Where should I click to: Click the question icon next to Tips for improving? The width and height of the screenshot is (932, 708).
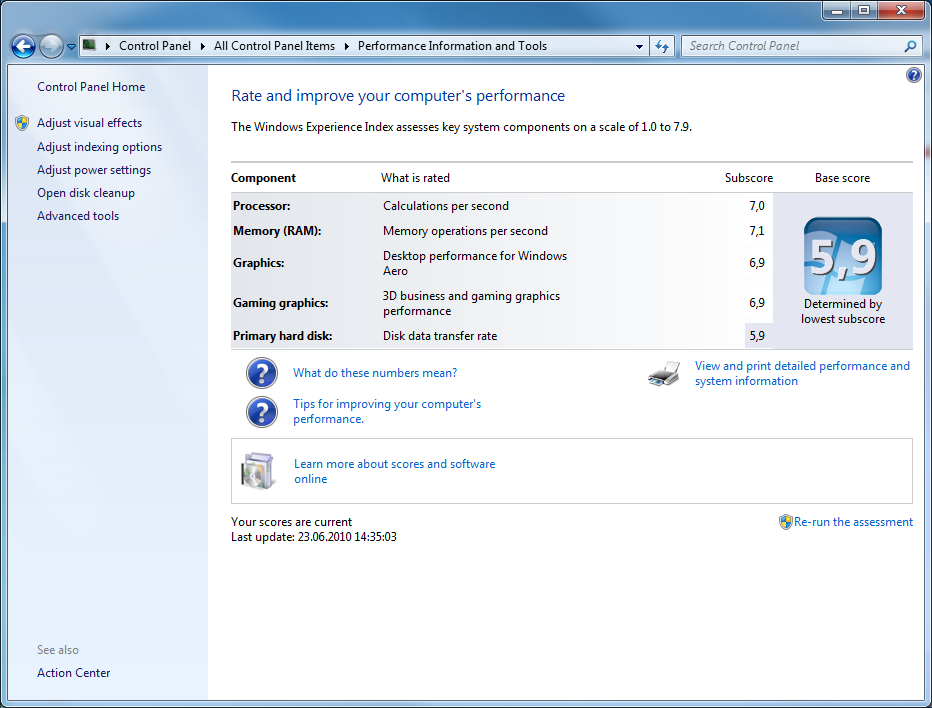pyautogui.click(x=262, y=412)
